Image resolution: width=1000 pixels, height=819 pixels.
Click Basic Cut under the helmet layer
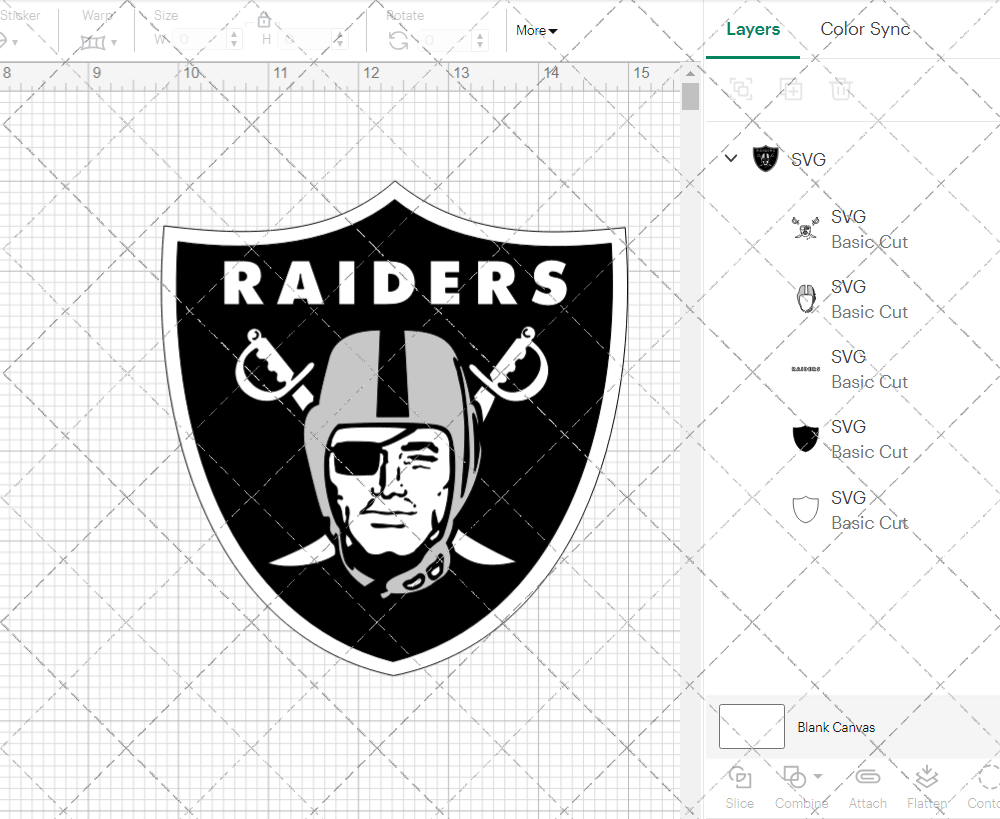[x=869, y=312]
